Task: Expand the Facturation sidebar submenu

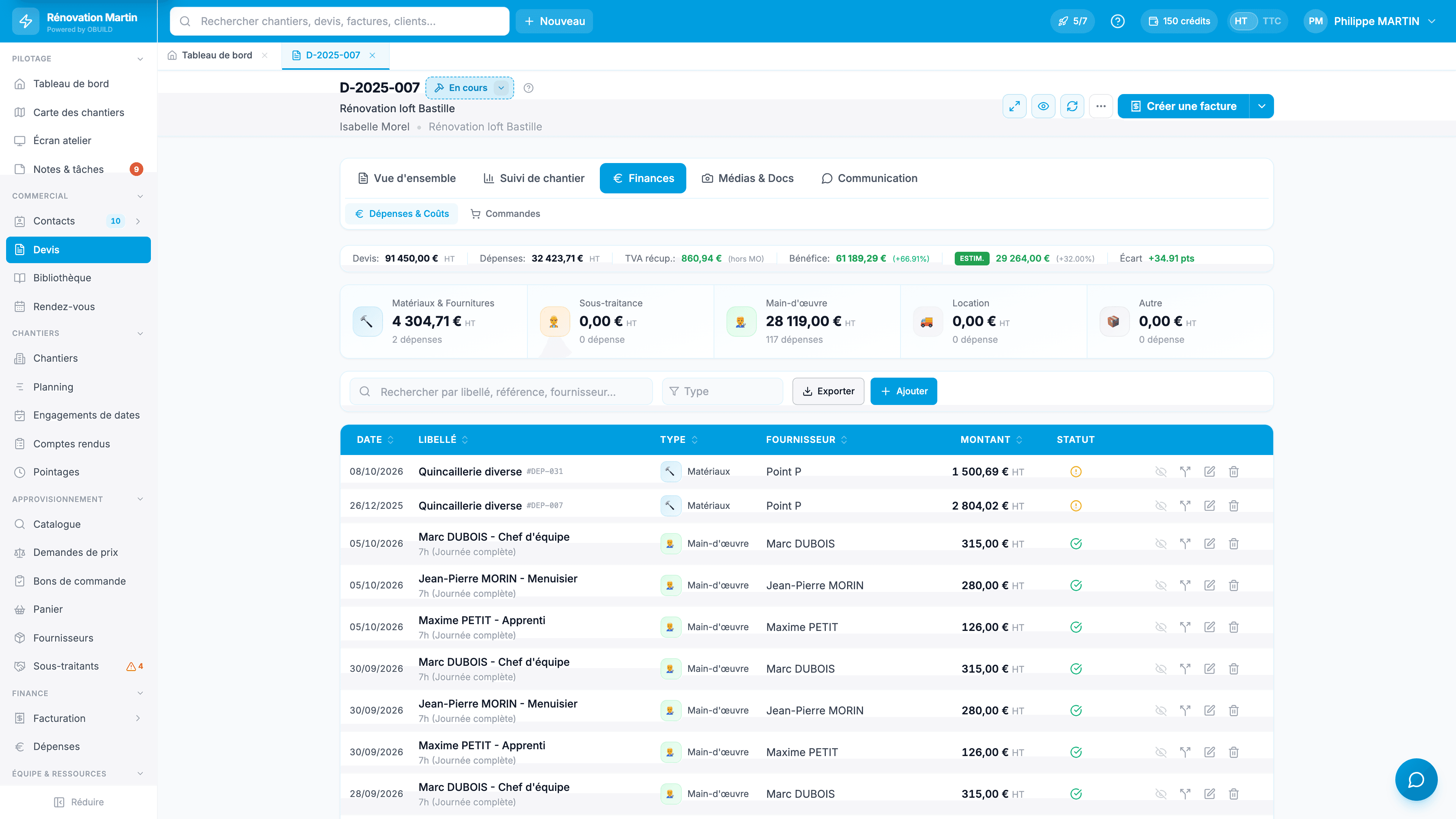Action: (x=138, y=719)
